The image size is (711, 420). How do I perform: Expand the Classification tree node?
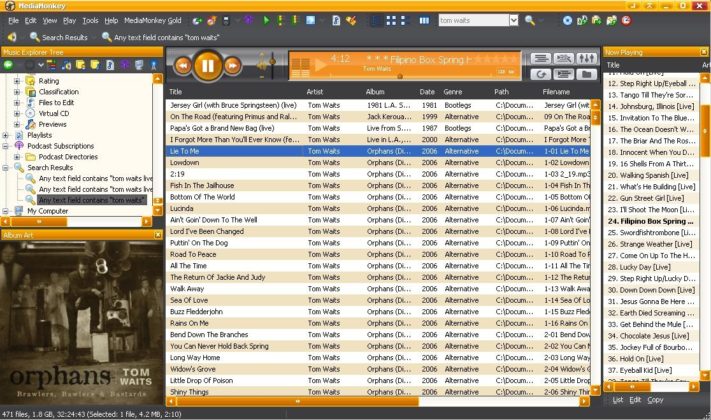(17, 92)
